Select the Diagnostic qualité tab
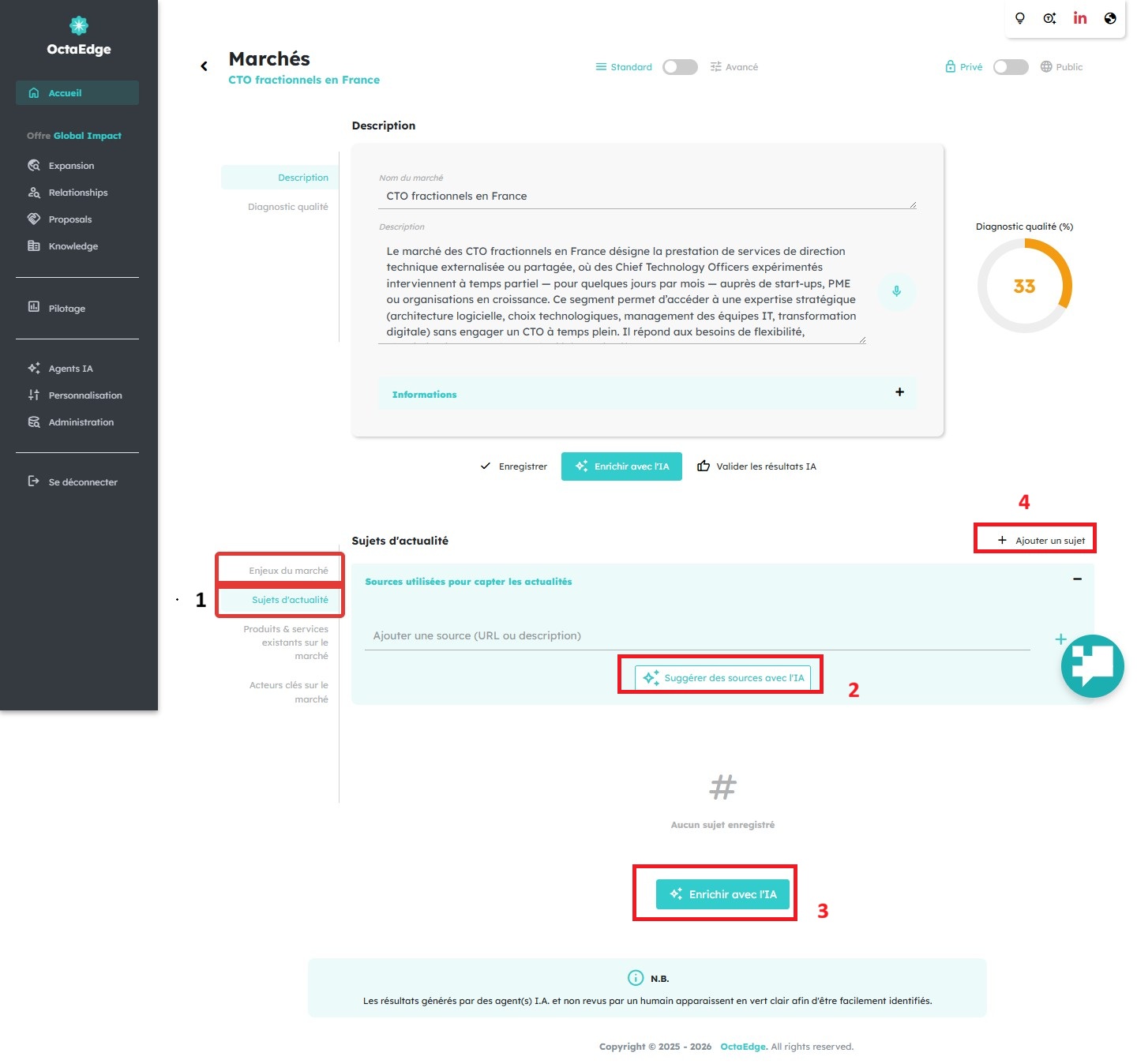Viewport: 1137px width, 1064px height. pyautogui.click(x=287, y=207)
